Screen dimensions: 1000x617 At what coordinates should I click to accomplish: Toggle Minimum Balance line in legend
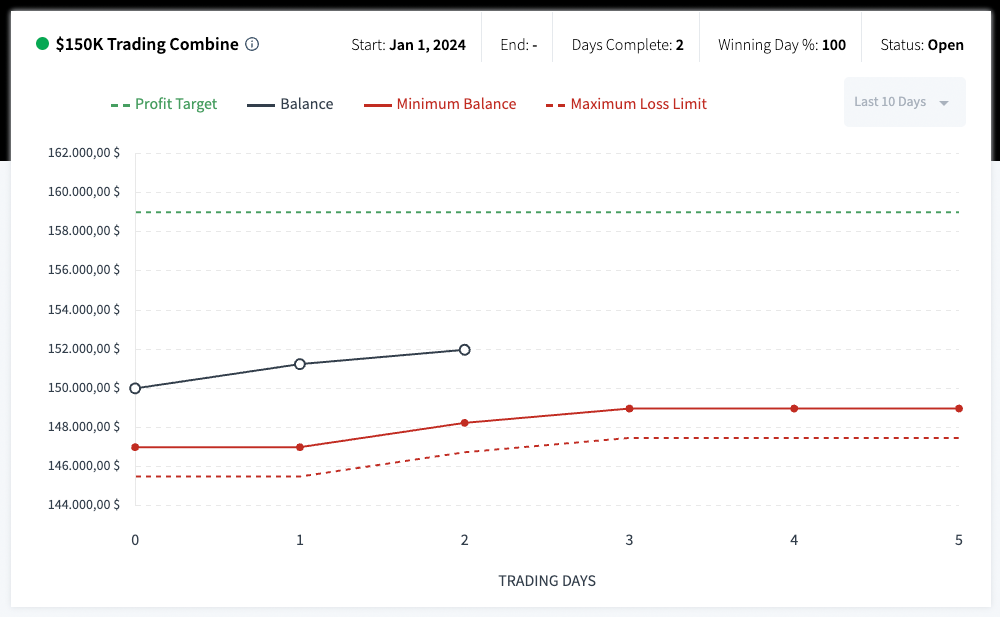pos(441,104)
